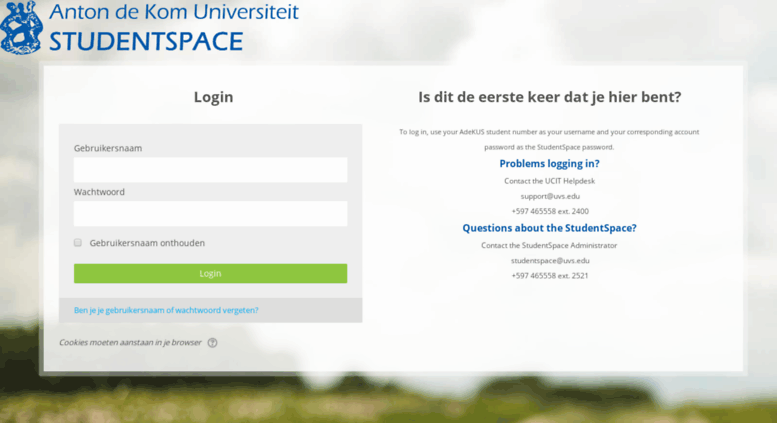Click the green Login button
Screen dimensions: 777x423
point(210,273)
